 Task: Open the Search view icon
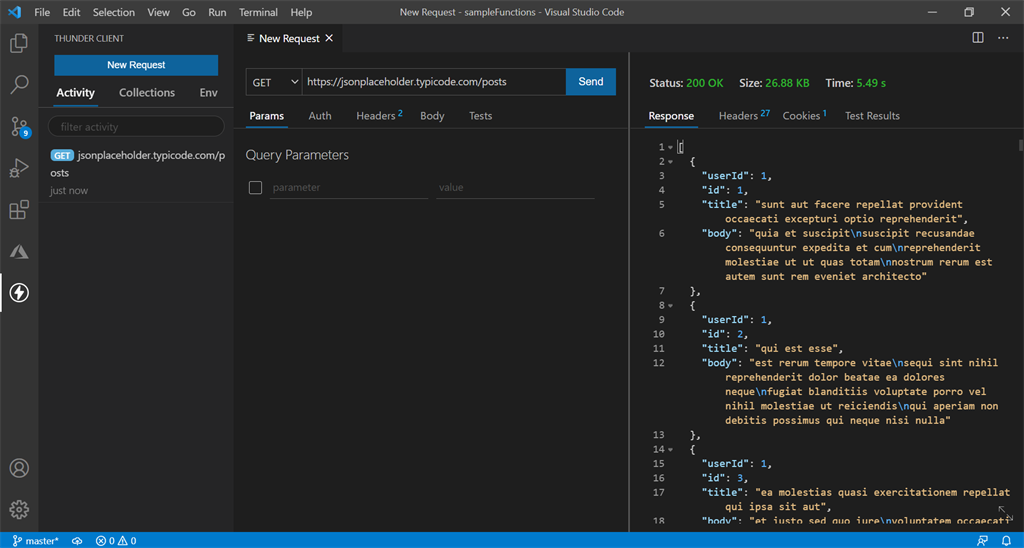[x=19, y=84]
